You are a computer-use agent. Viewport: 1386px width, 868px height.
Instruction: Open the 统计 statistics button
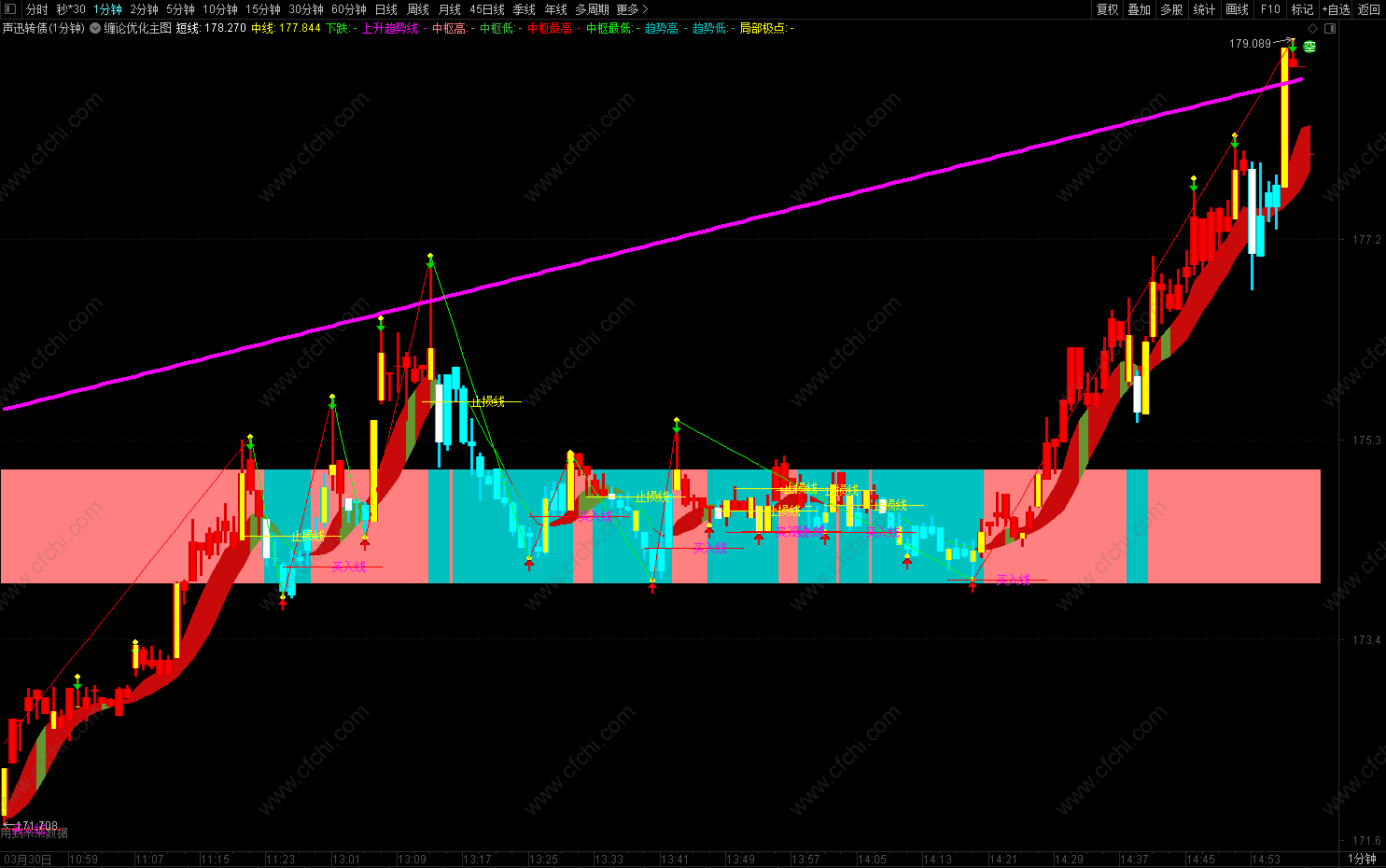tap(1205, 9)
